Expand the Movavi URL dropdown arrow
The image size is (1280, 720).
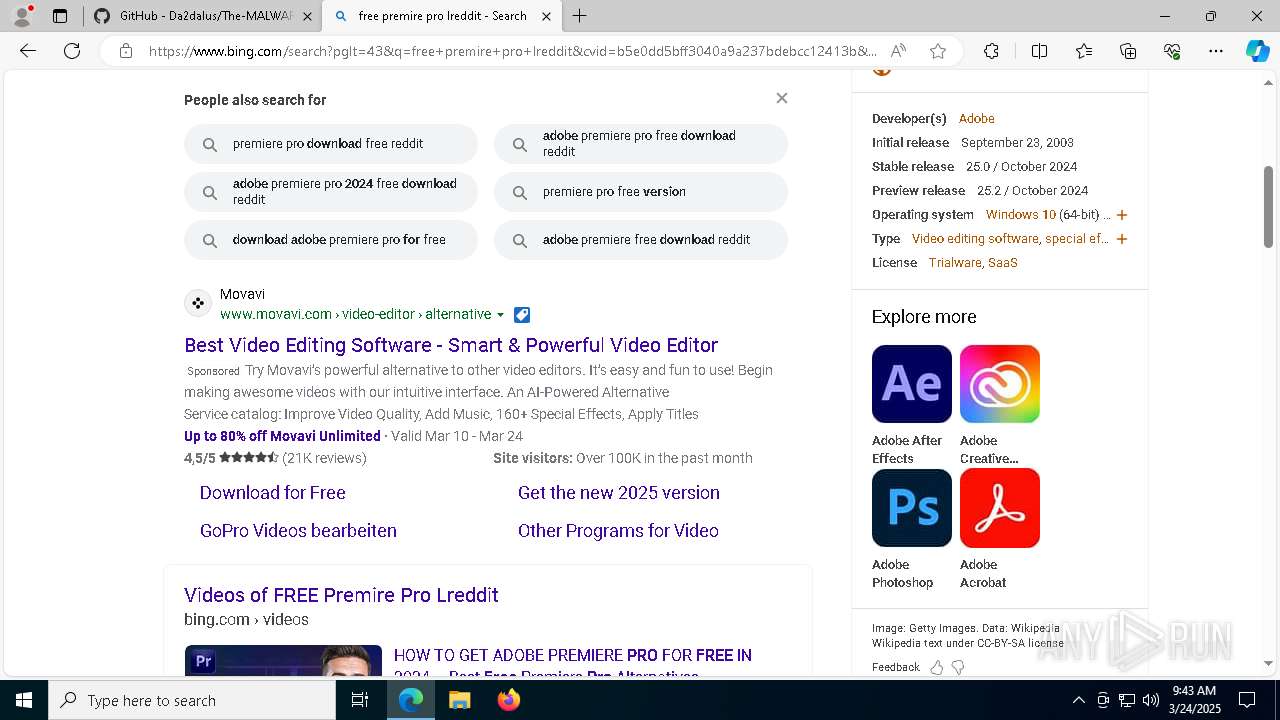click(x=501, y=315)
